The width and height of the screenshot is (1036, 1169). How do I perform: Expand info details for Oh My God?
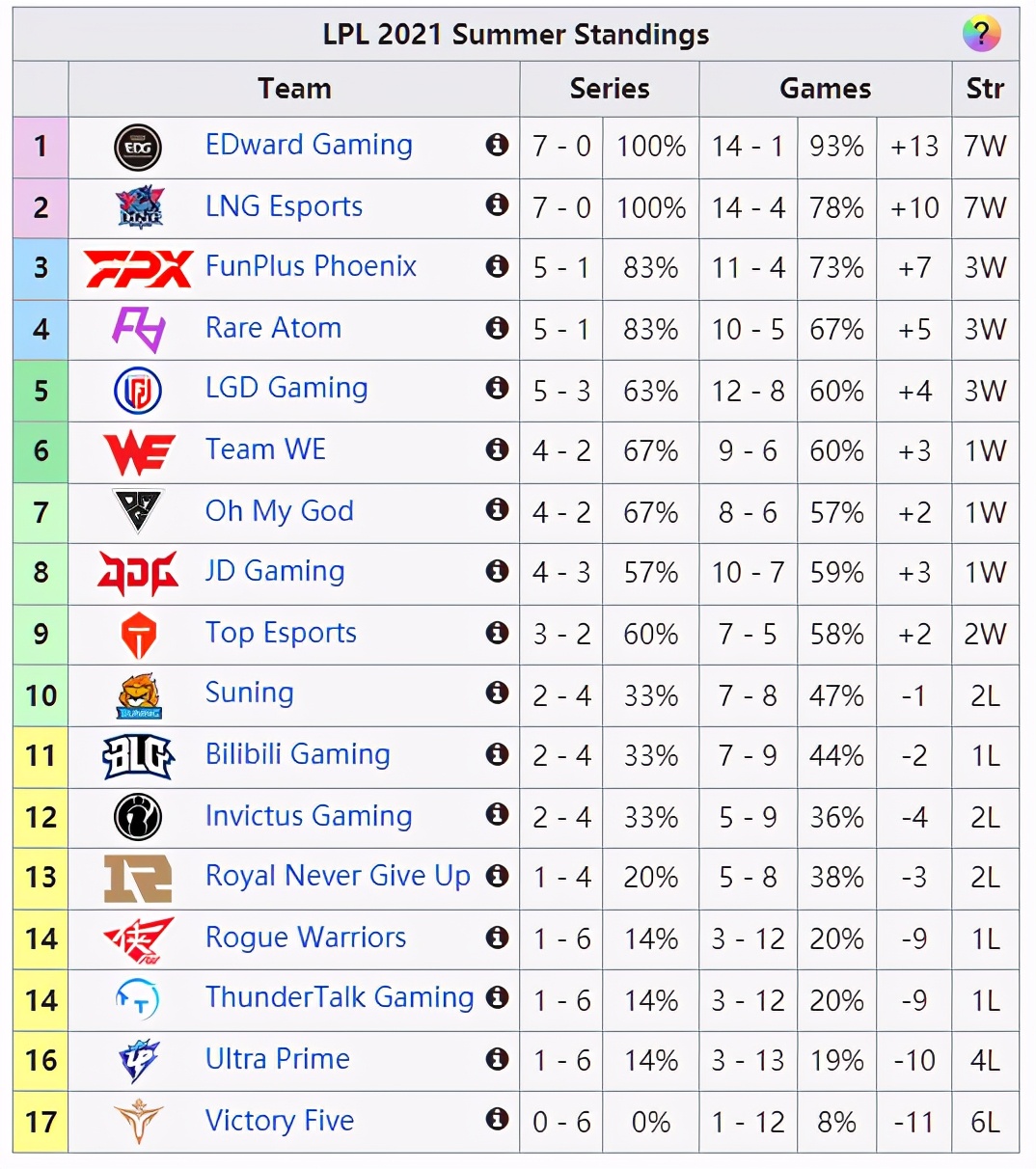coord(498,509)
